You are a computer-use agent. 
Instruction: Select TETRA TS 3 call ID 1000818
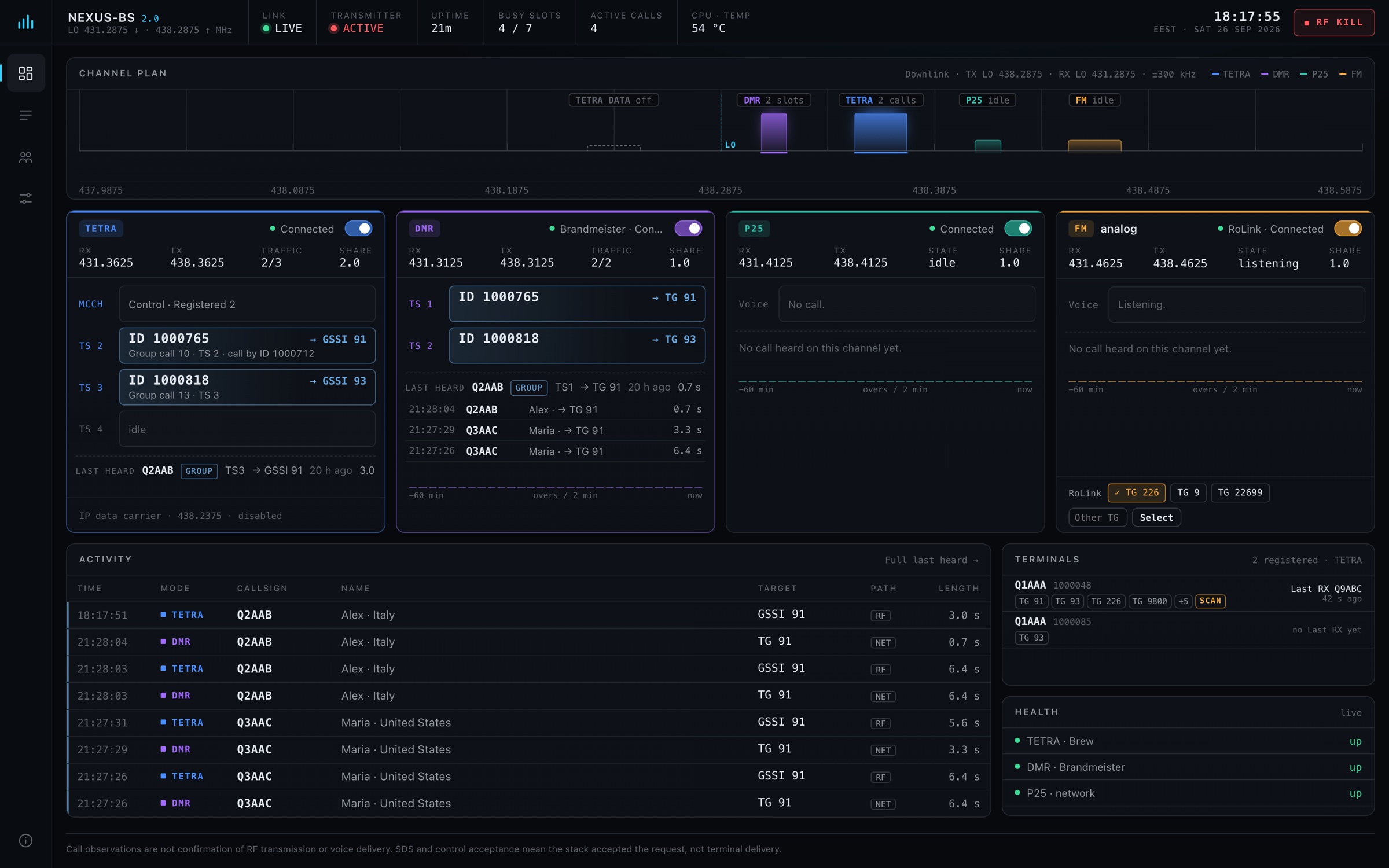tap(247, 387)
